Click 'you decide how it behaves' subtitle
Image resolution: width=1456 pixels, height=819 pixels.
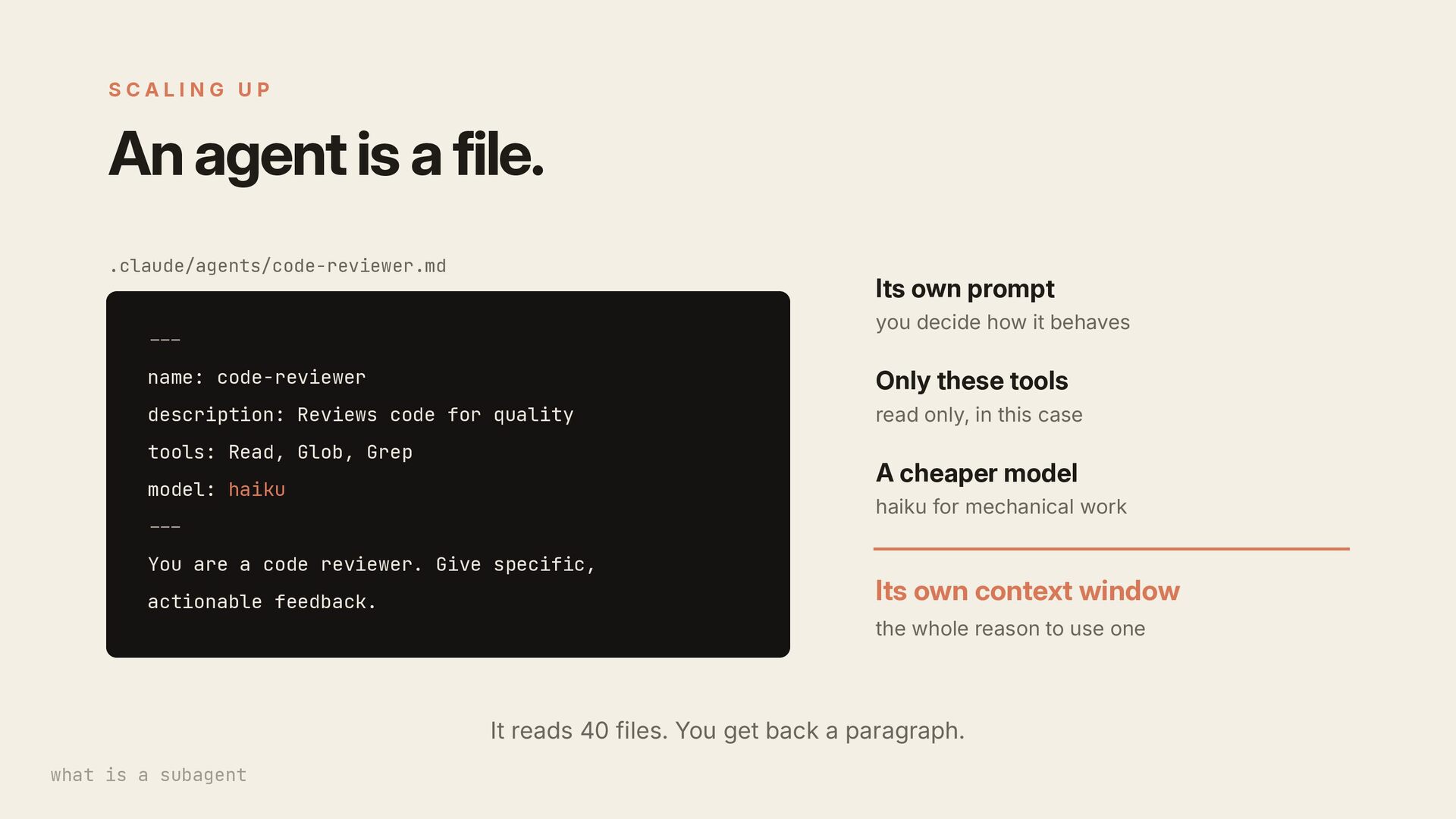(1003, 322)
